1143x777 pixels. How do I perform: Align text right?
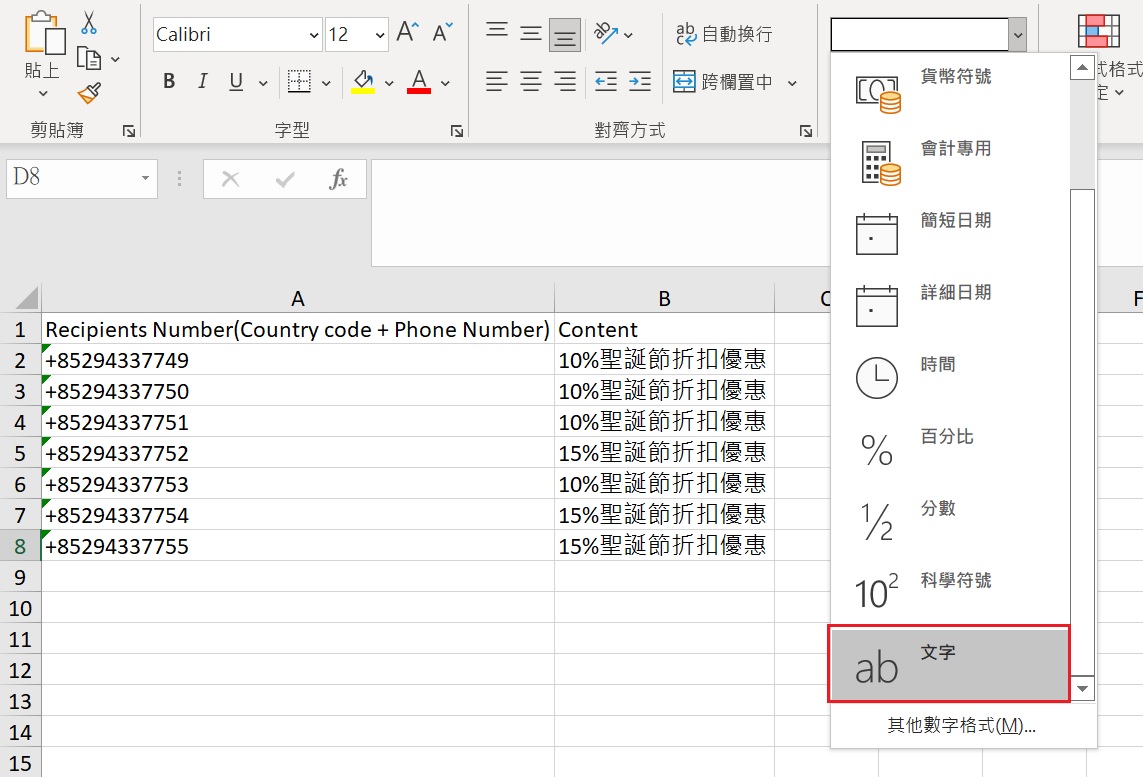click(x=565, y=82)
